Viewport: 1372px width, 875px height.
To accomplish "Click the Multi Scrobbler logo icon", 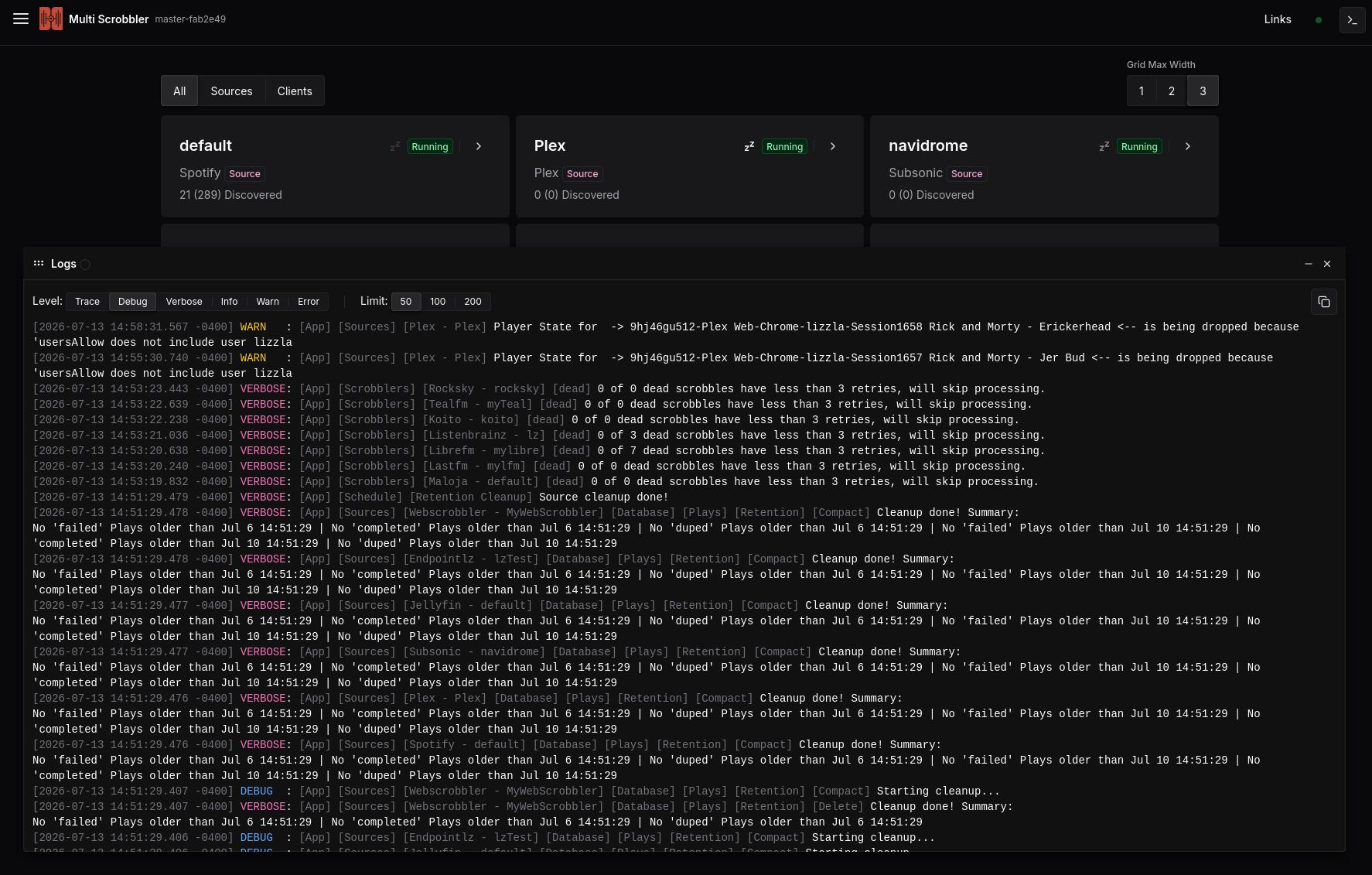I will point(51,19).
